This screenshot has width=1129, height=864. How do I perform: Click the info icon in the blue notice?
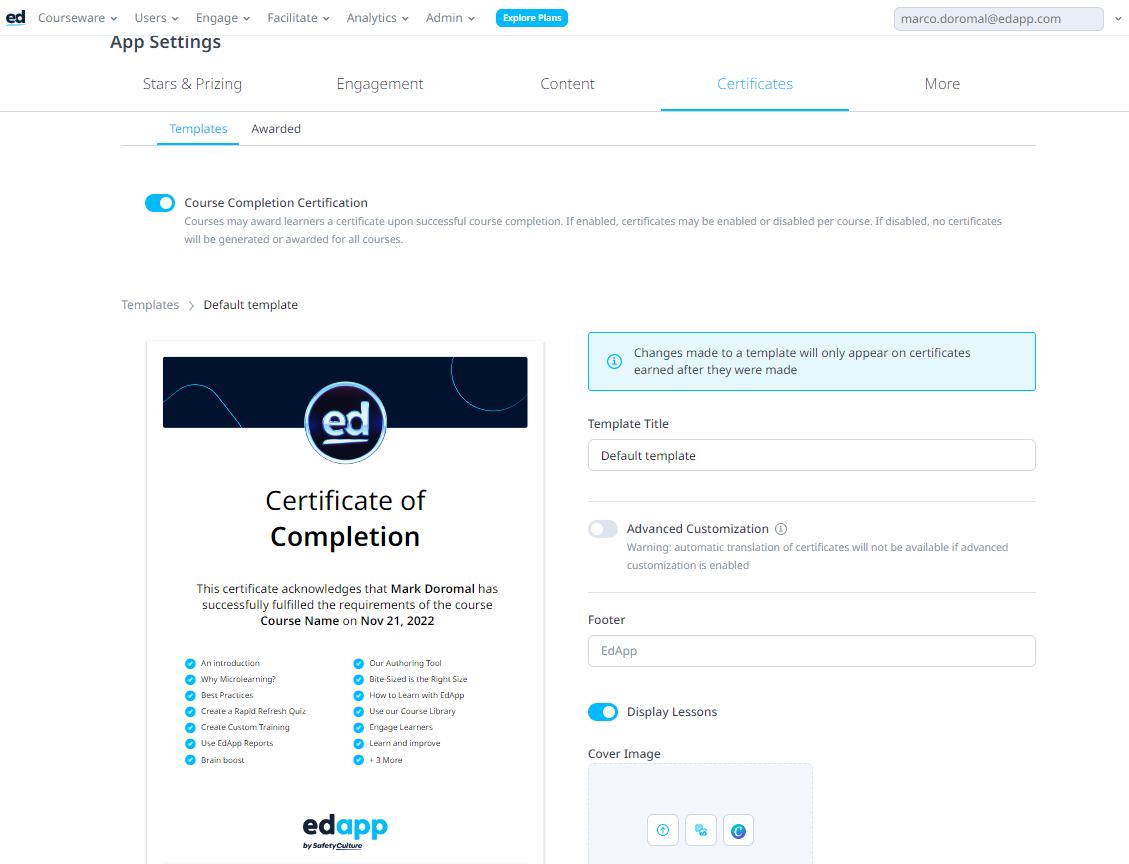614,361
